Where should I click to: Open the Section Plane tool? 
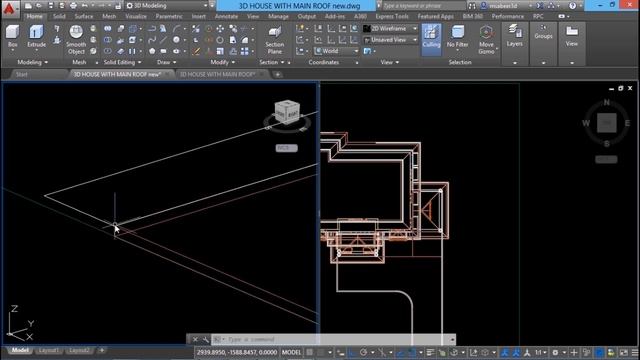pyautogui.click(x=275, y=40)
